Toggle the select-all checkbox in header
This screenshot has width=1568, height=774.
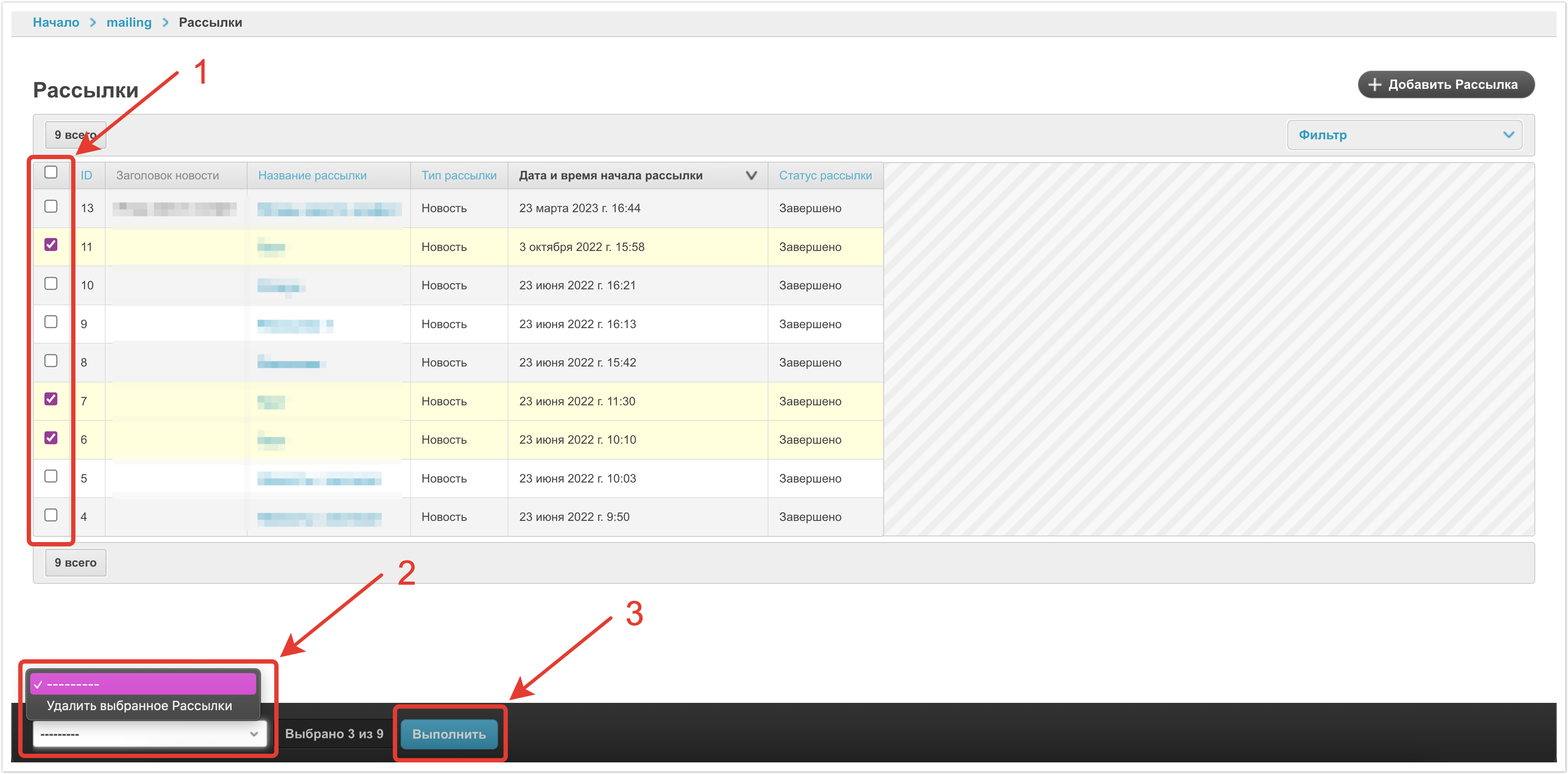click(51, 173)
